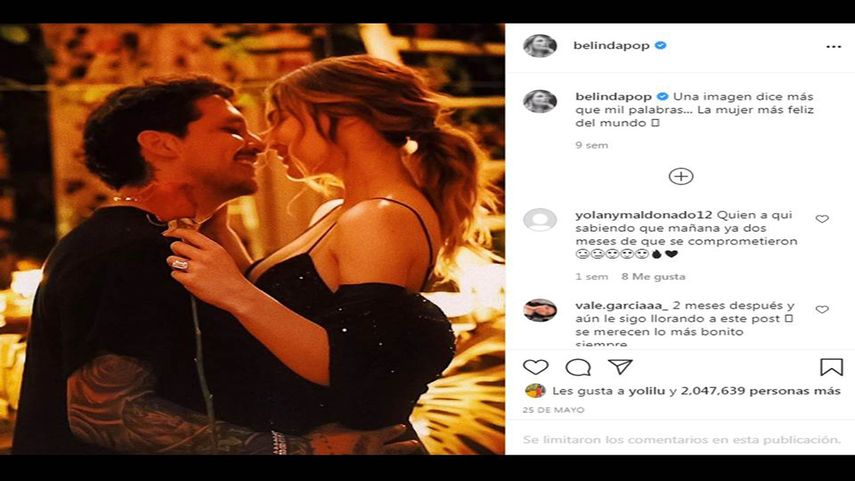Open the three-dot post options menu
Image resolution: width=855 pixels, height=481 pixels.
(833, 46)
